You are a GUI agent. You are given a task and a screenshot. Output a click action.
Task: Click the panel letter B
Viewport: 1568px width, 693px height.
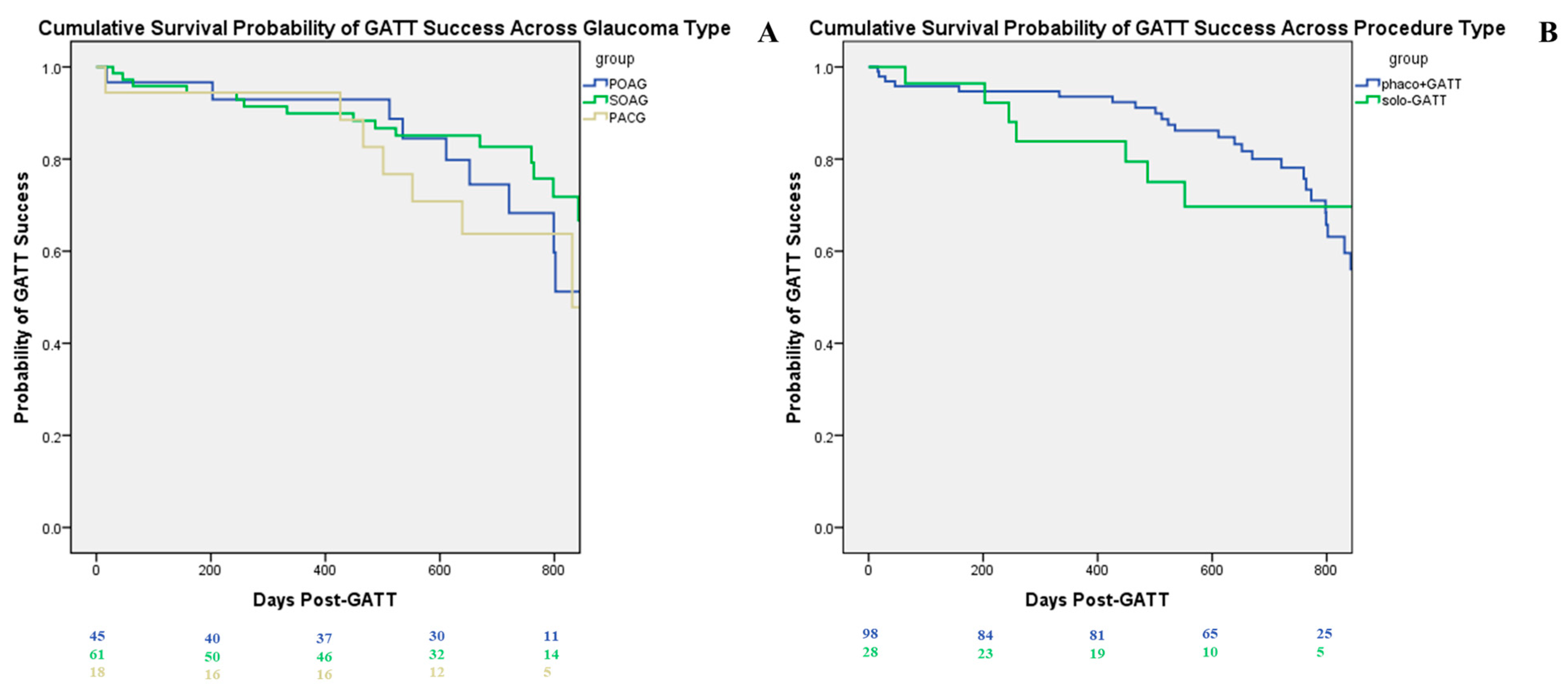(x=1548, y=32)
